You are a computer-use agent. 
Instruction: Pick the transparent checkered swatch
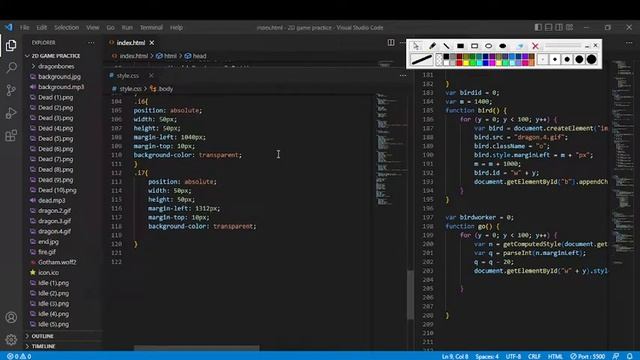pos(439,59)
